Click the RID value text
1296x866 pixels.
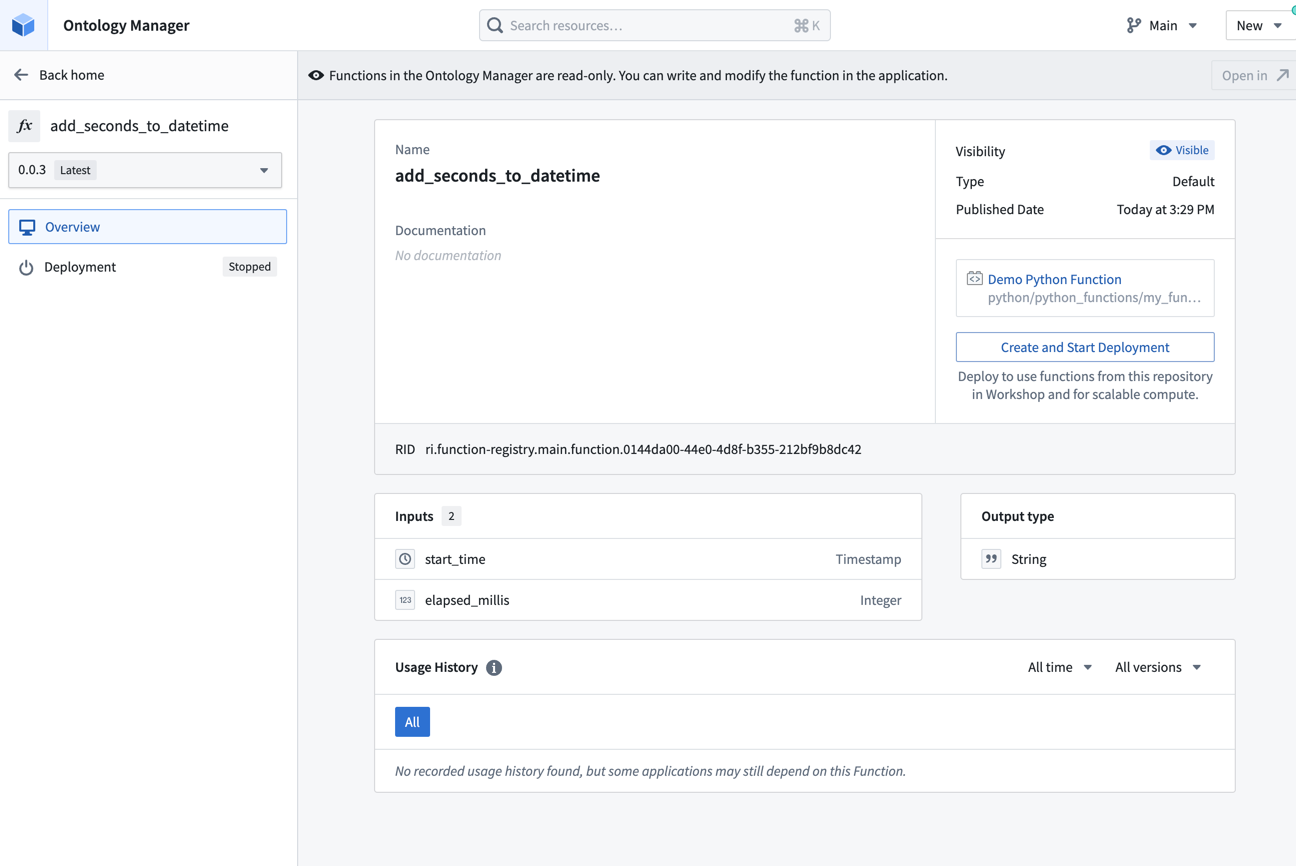643,449
